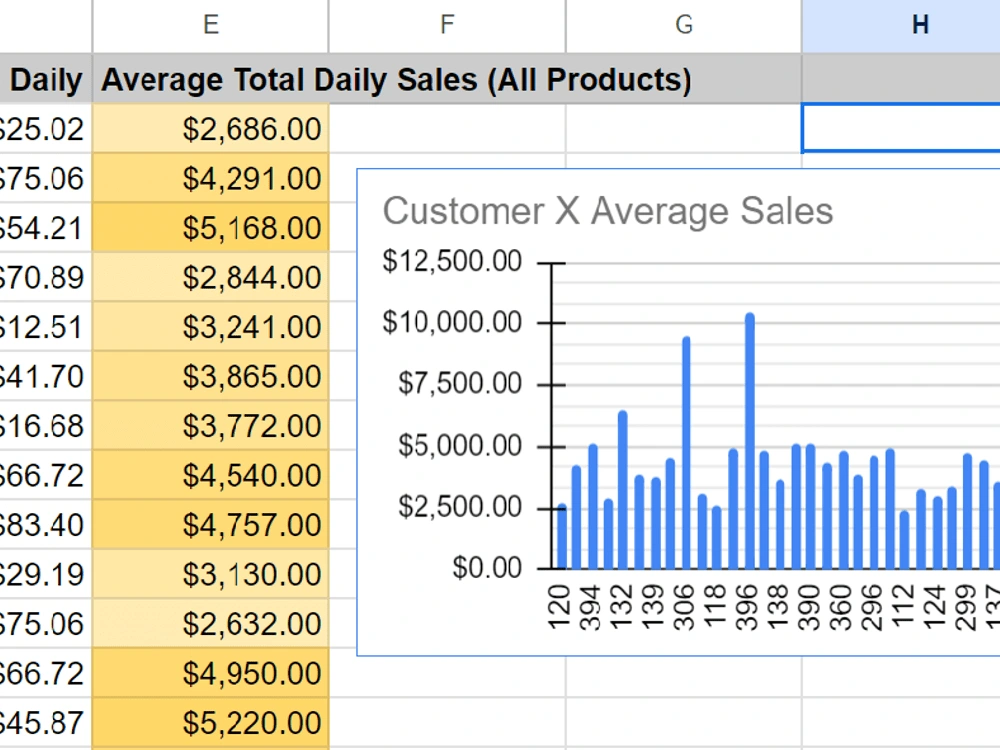Click the Average Total Daily Sales header cell

[210, 79]
